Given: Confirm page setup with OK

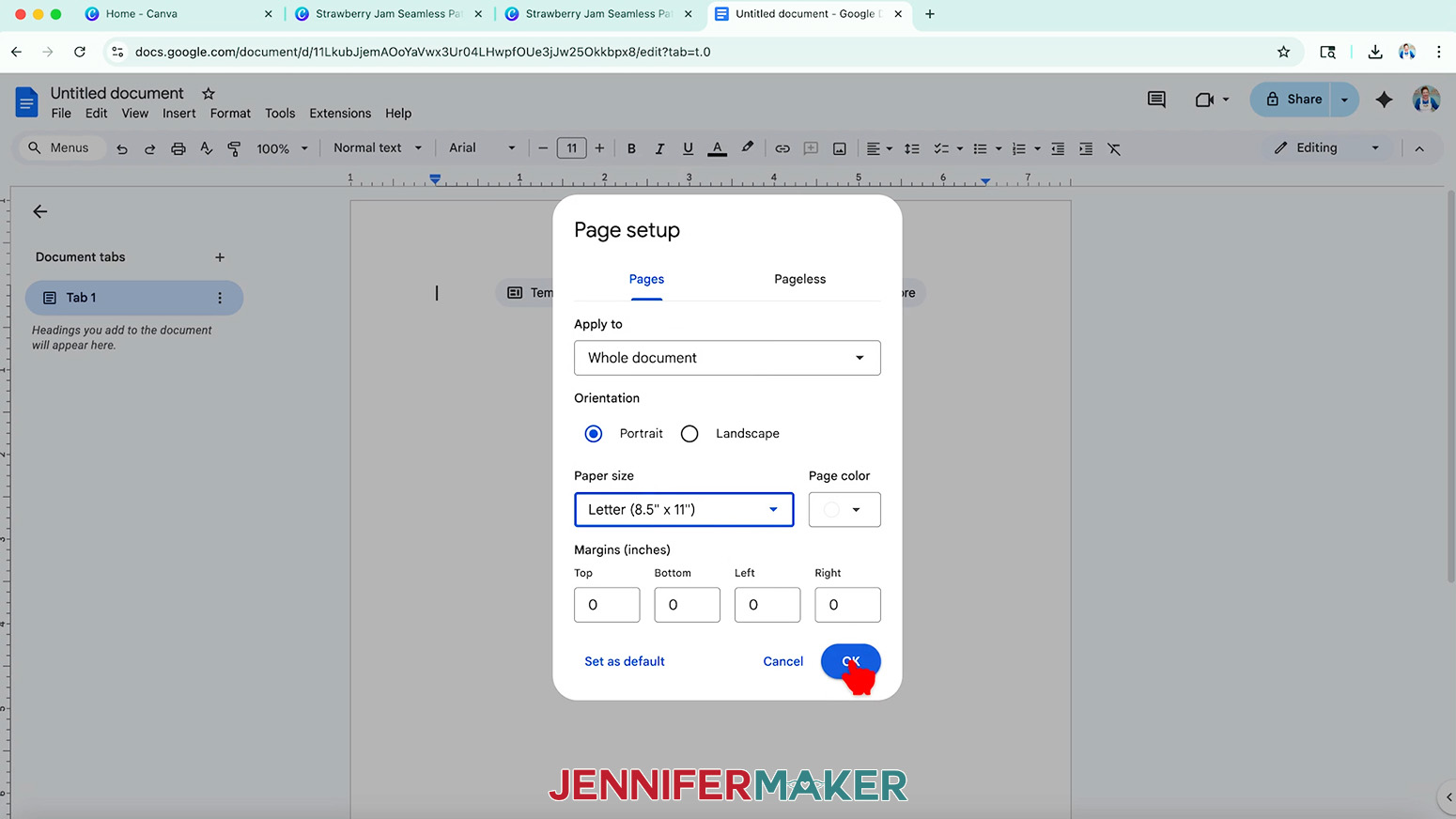Looking at the screenshot, I should coord(851,661).
